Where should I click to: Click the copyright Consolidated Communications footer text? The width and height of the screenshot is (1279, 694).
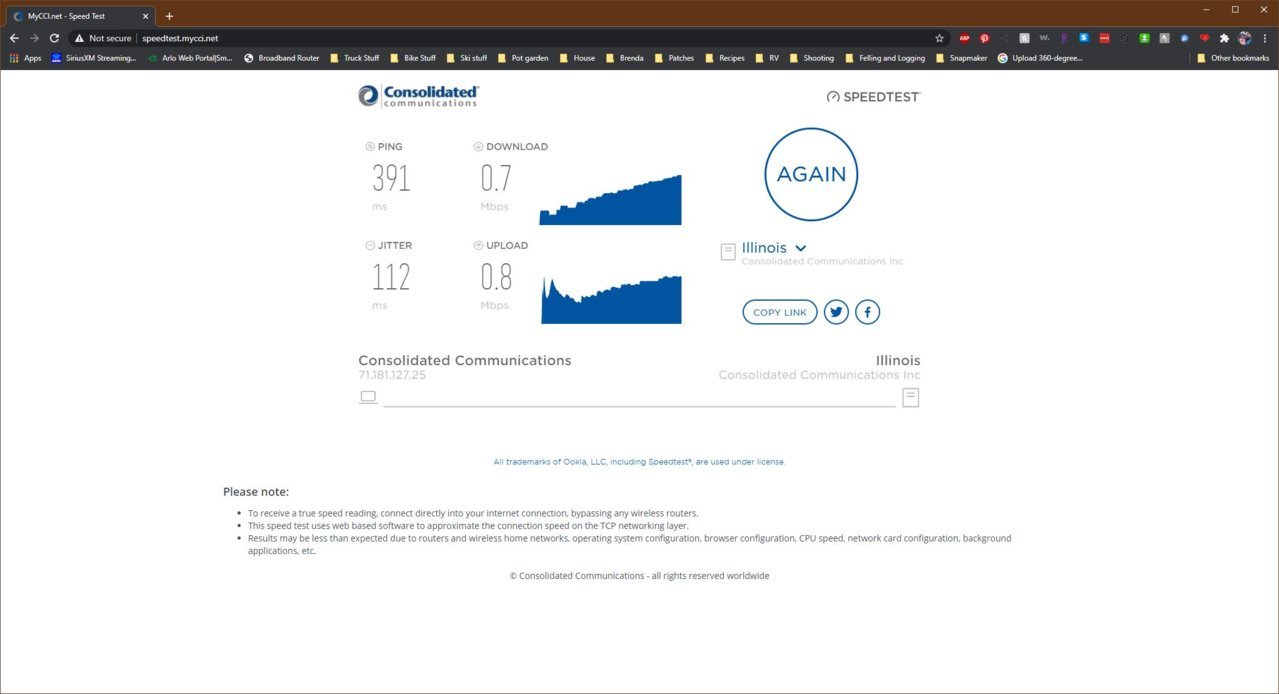[639, 576]
